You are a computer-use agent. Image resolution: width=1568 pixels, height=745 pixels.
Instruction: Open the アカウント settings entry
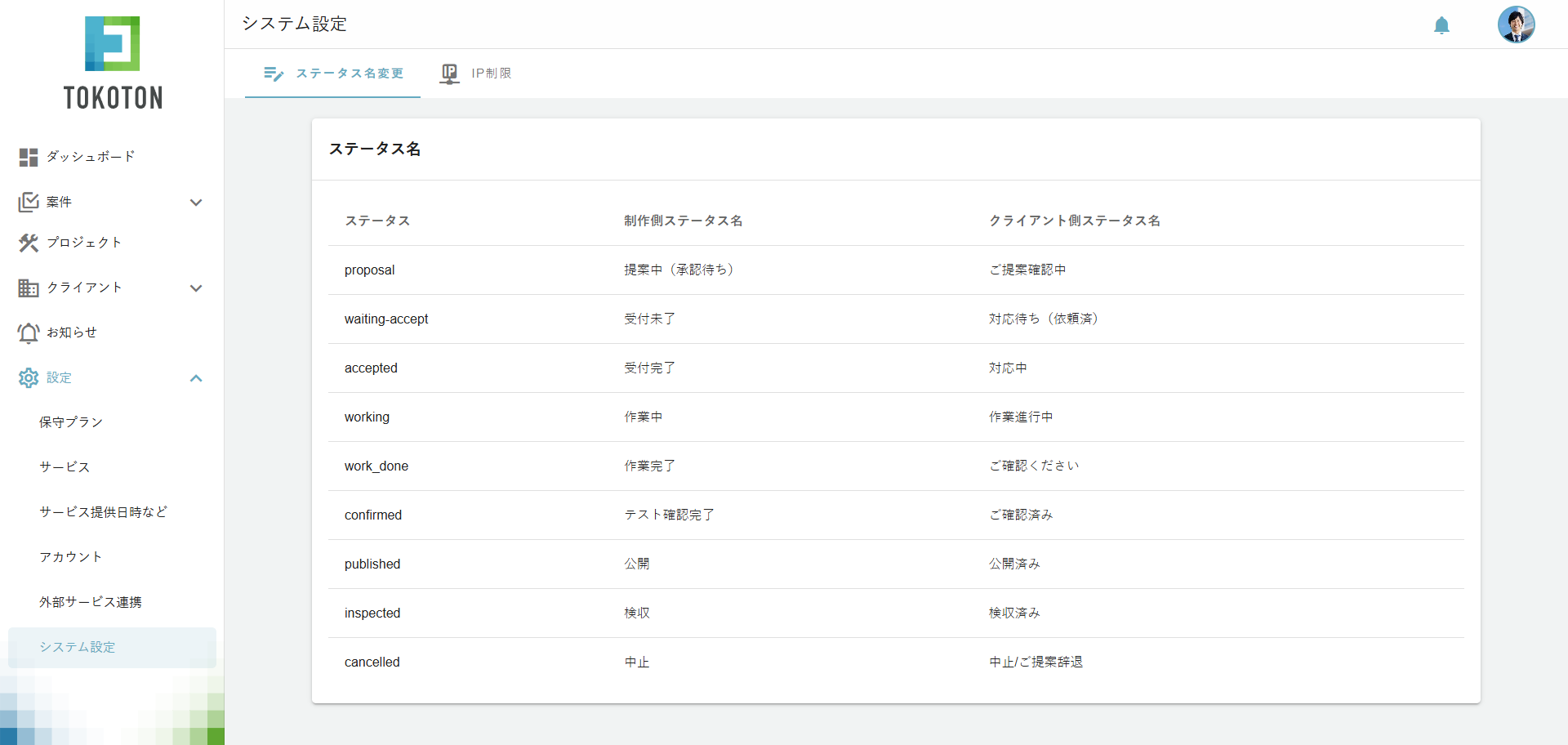click(x=70, y=556)
